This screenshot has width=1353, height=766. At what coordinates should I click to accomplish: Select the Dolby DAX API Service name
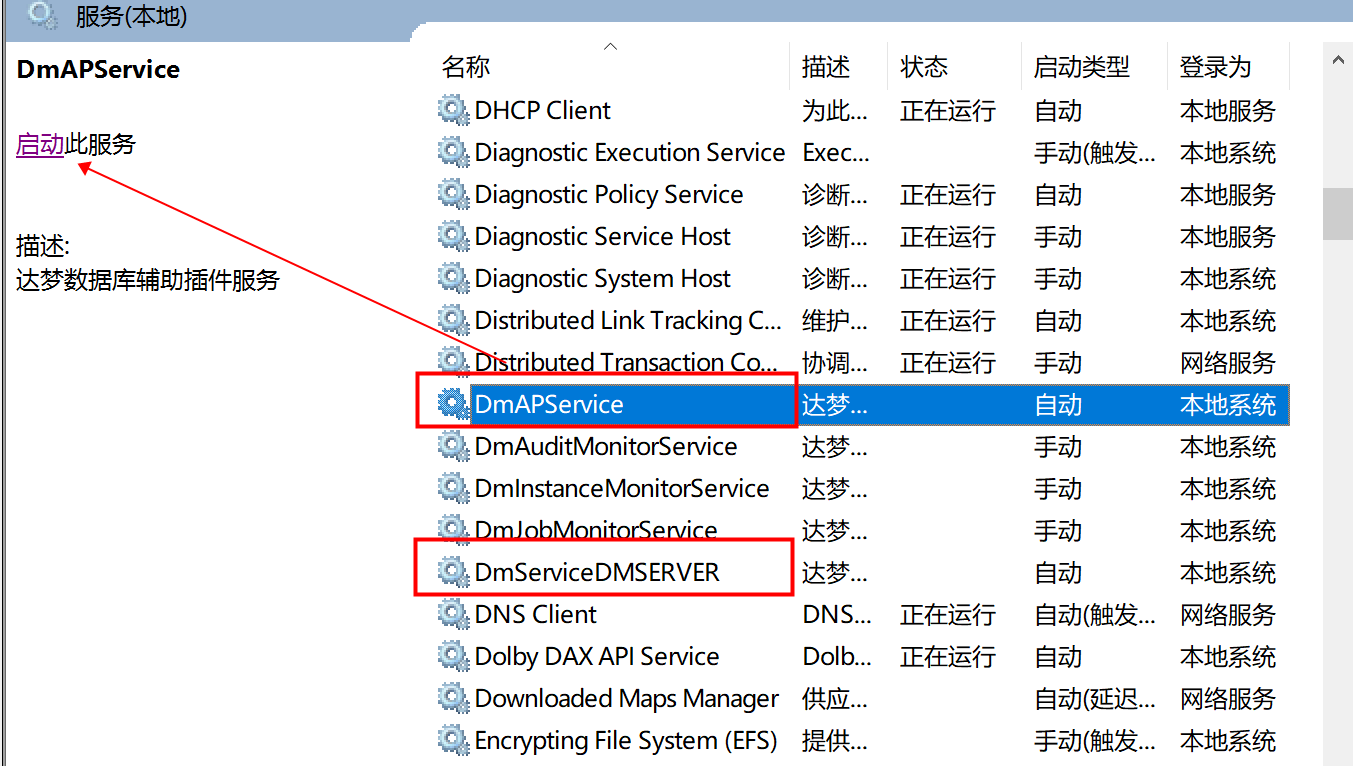click(597, 656)
